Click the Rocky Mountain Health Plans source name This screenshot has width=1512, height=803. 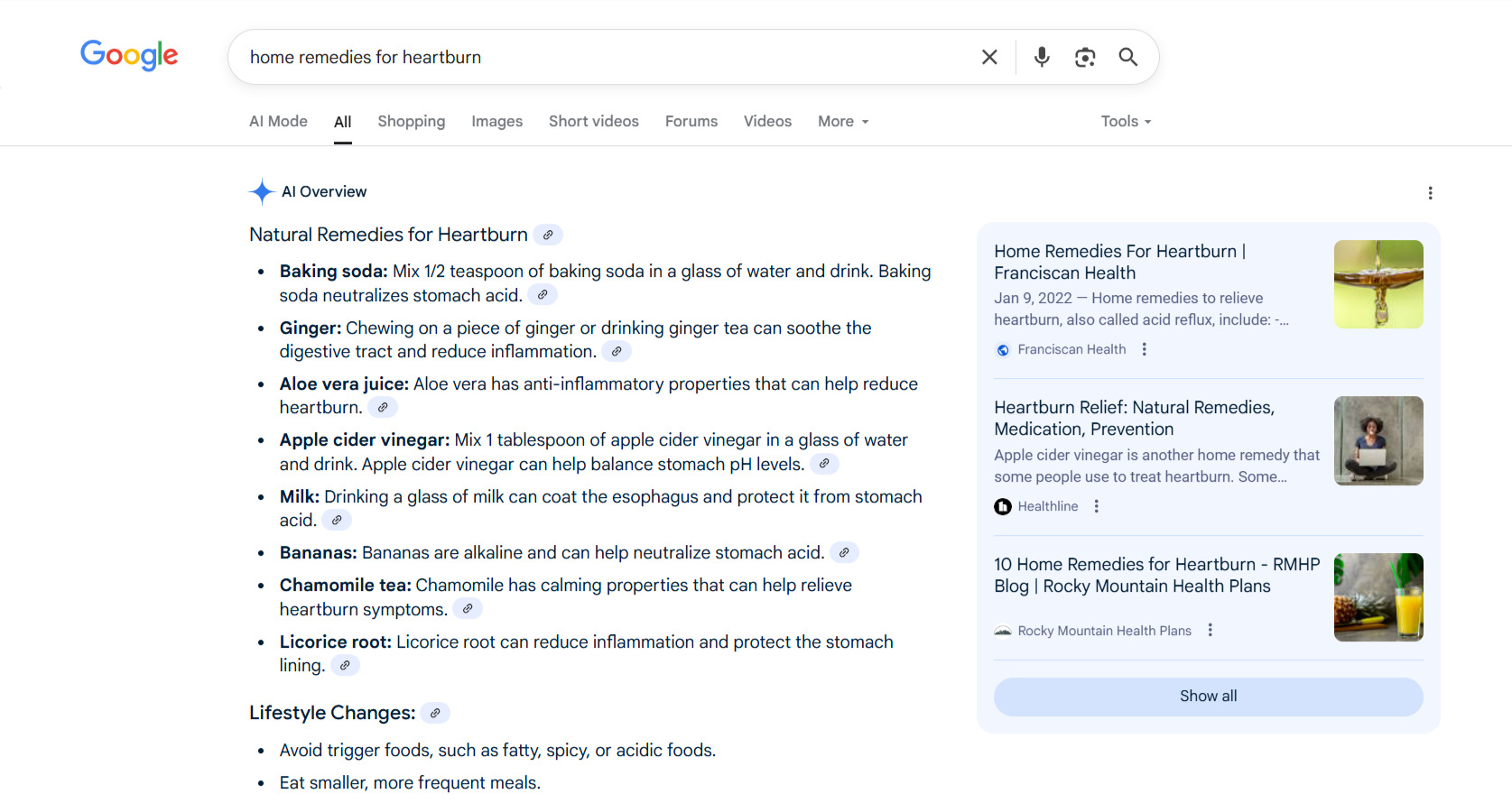[1105, 631]
